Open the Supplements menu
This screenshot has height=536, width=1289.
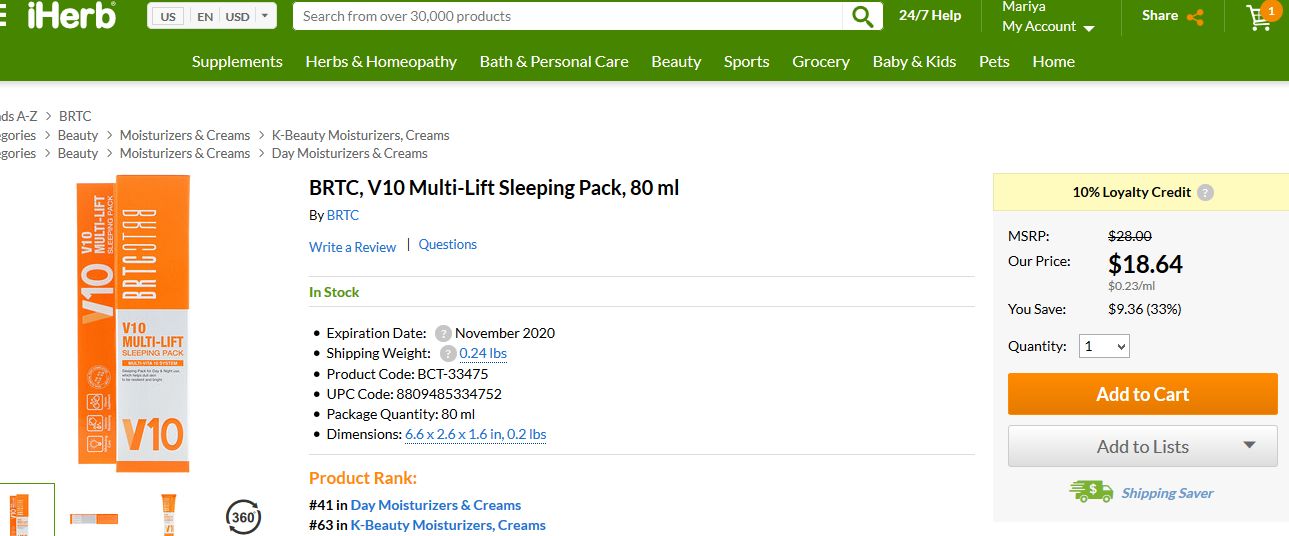point(237,61)
